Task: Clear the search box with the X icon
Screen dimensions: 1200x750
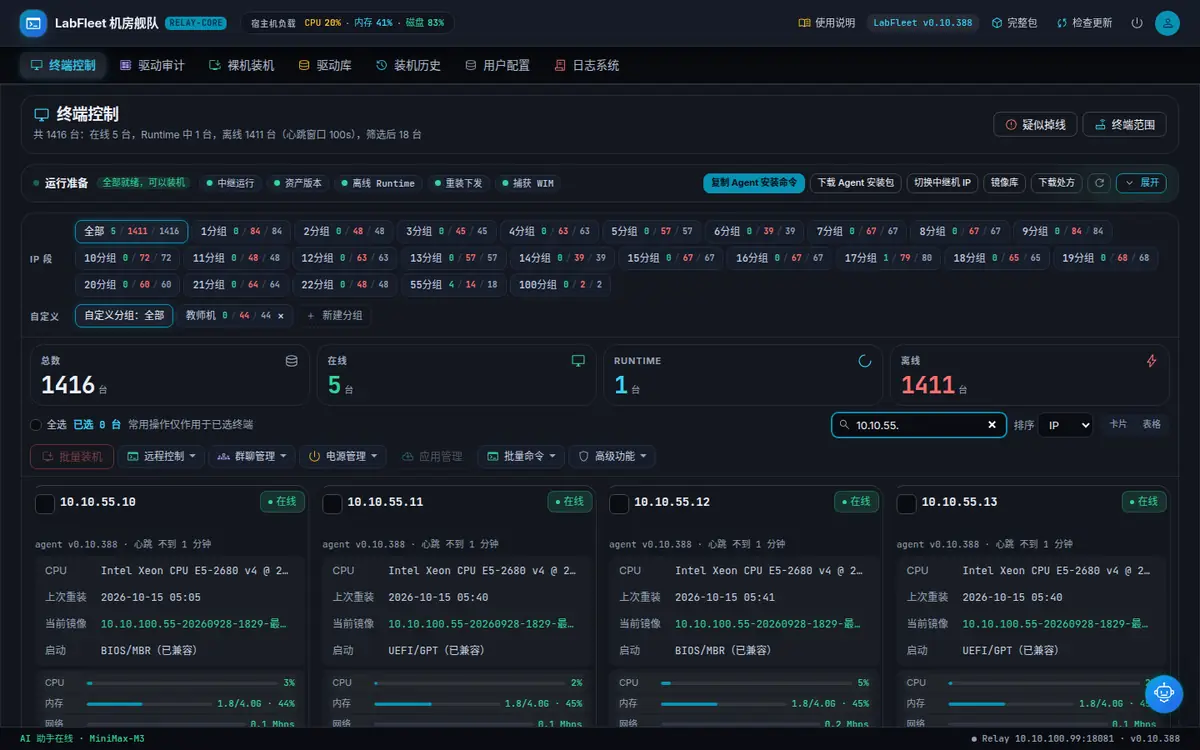Action: tap(992, 425)
